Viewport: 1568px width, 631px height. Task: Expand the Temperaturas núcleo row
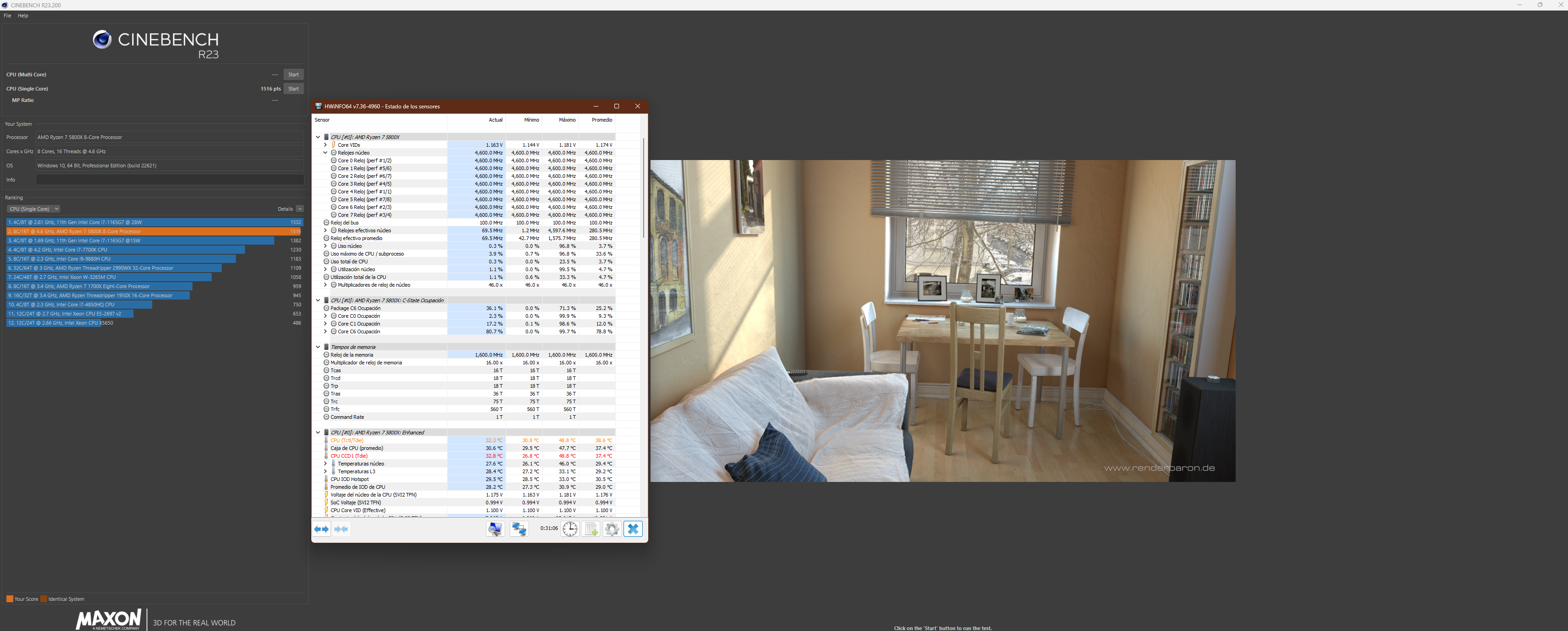(325, 464)
